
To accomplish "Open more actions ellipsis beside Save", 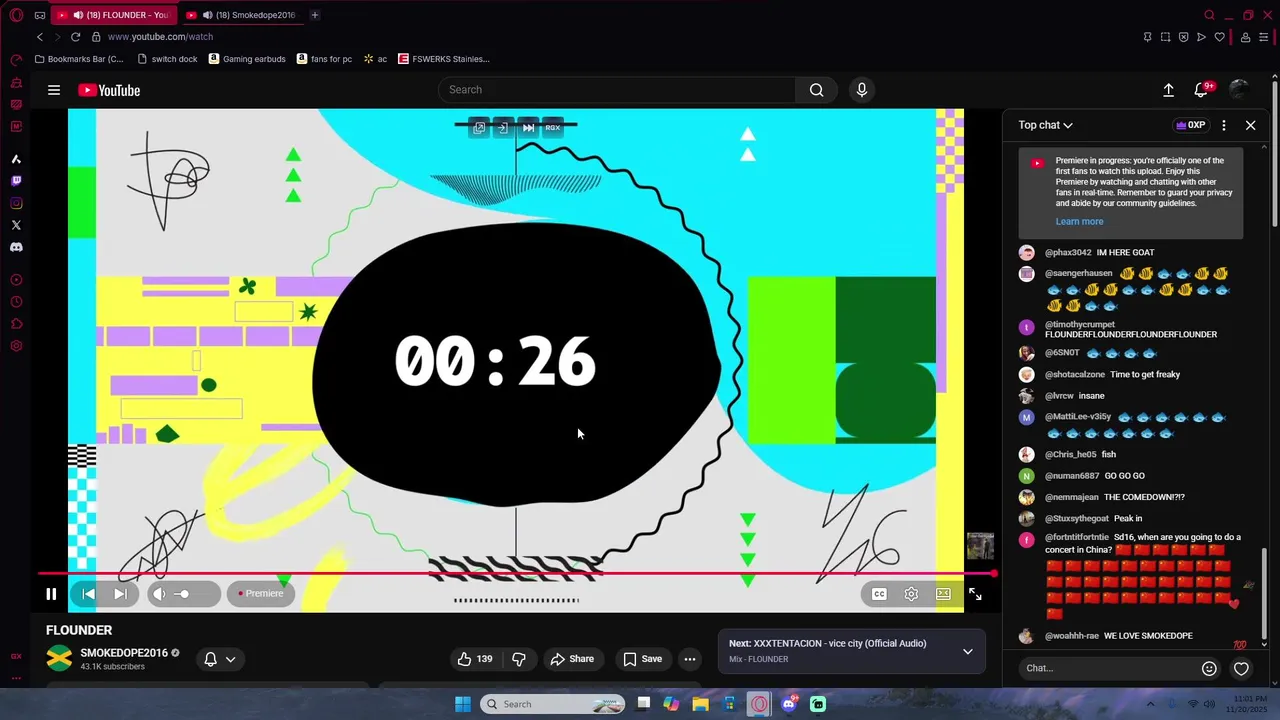I will pyautogui.click(x=689, y=659).
